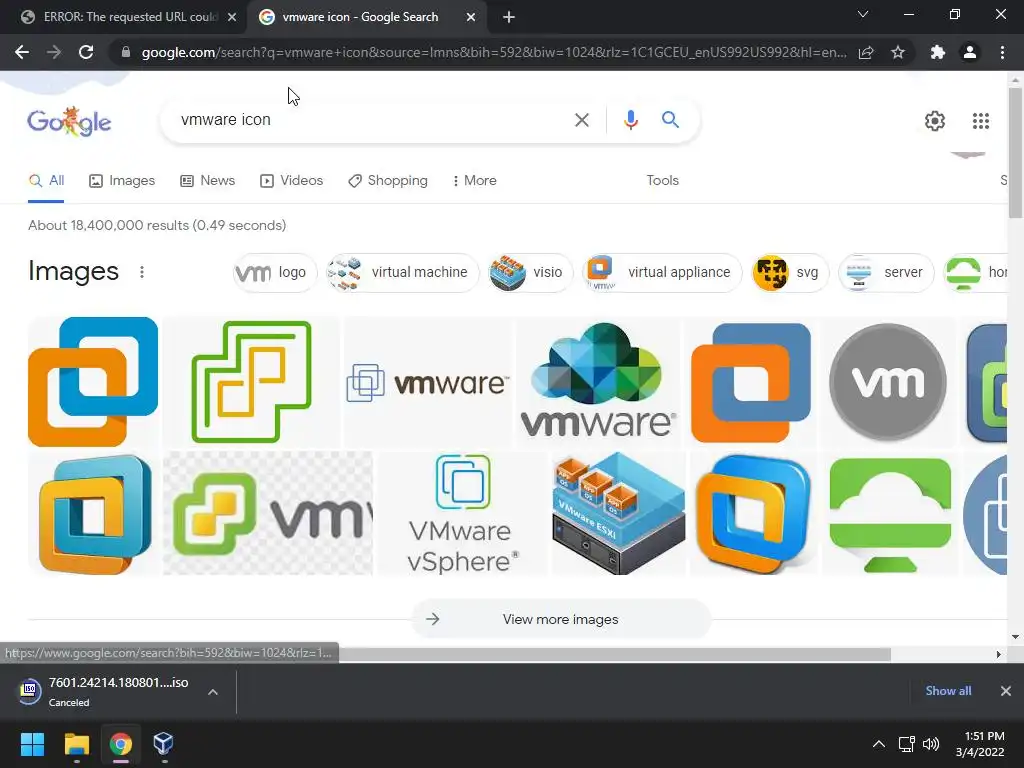Open the Videos results tab
This screenshot has height=768, width=1024.
pyautogui.click(x=291, y=181)
